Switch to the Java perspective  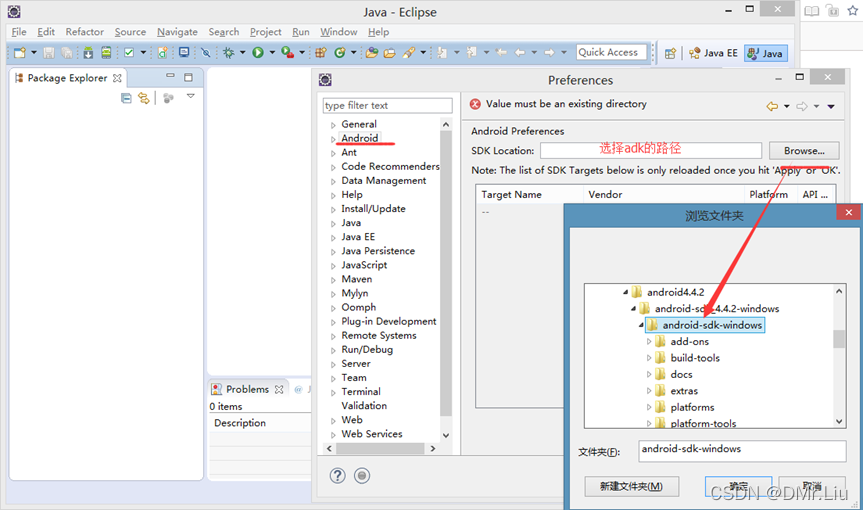tap(766, 53)
